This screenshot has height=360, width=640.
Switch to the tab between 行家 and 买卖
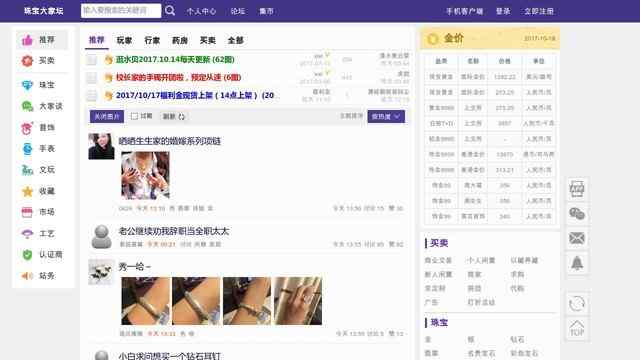[180, 40]
